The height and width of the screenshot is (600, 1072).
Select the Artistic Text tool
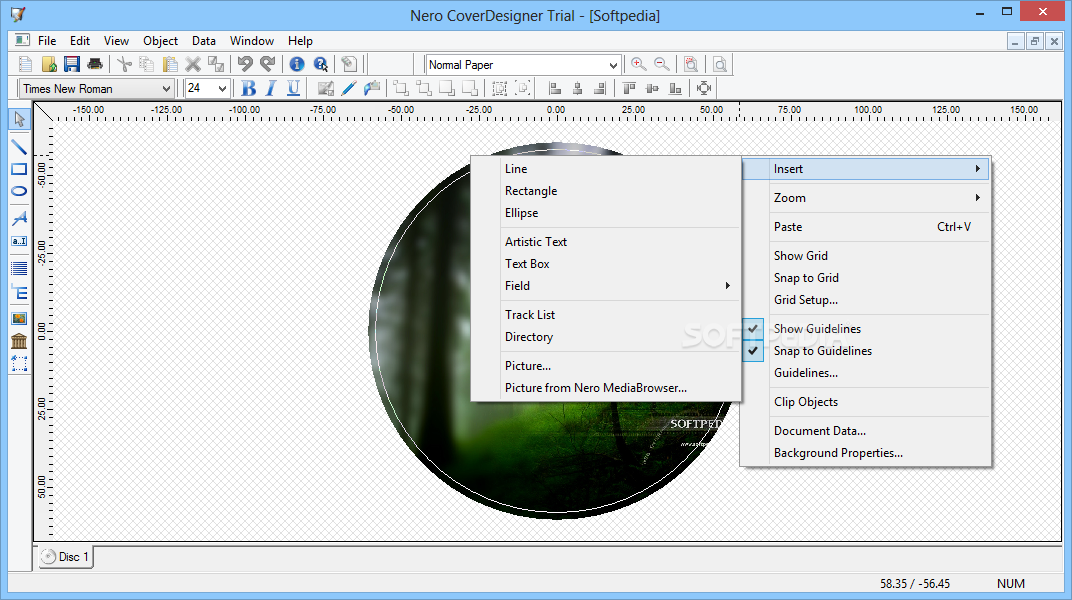[x=19, y=219]
